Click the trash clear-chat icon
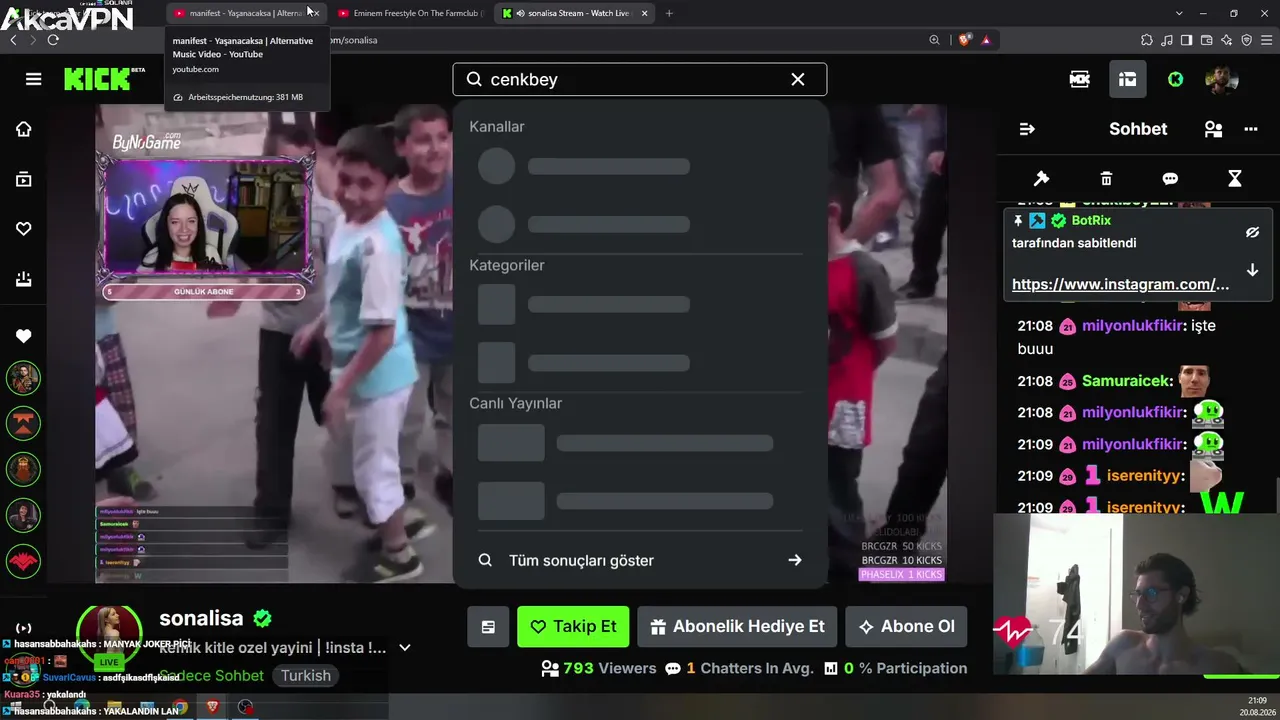 click(x=1106, y=178)
